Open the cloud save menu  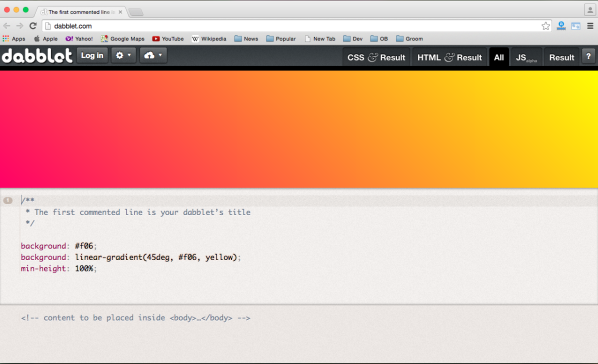click(153, 55)
